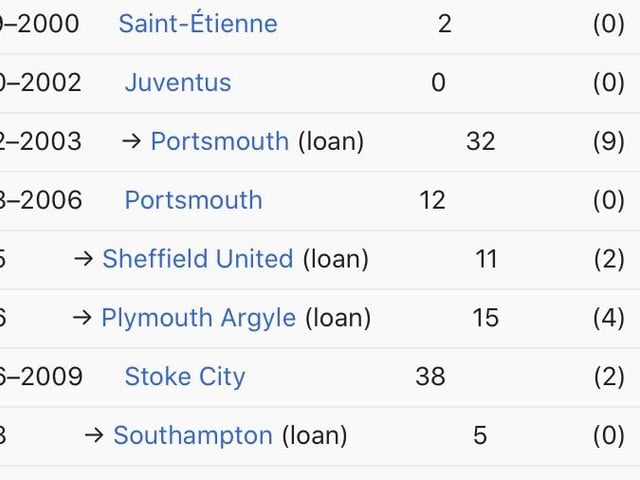The height and width of the screenshot is (480, 640).
Task: Select the 38 appearances cell for Stoke City
Action: pos(430,376)
